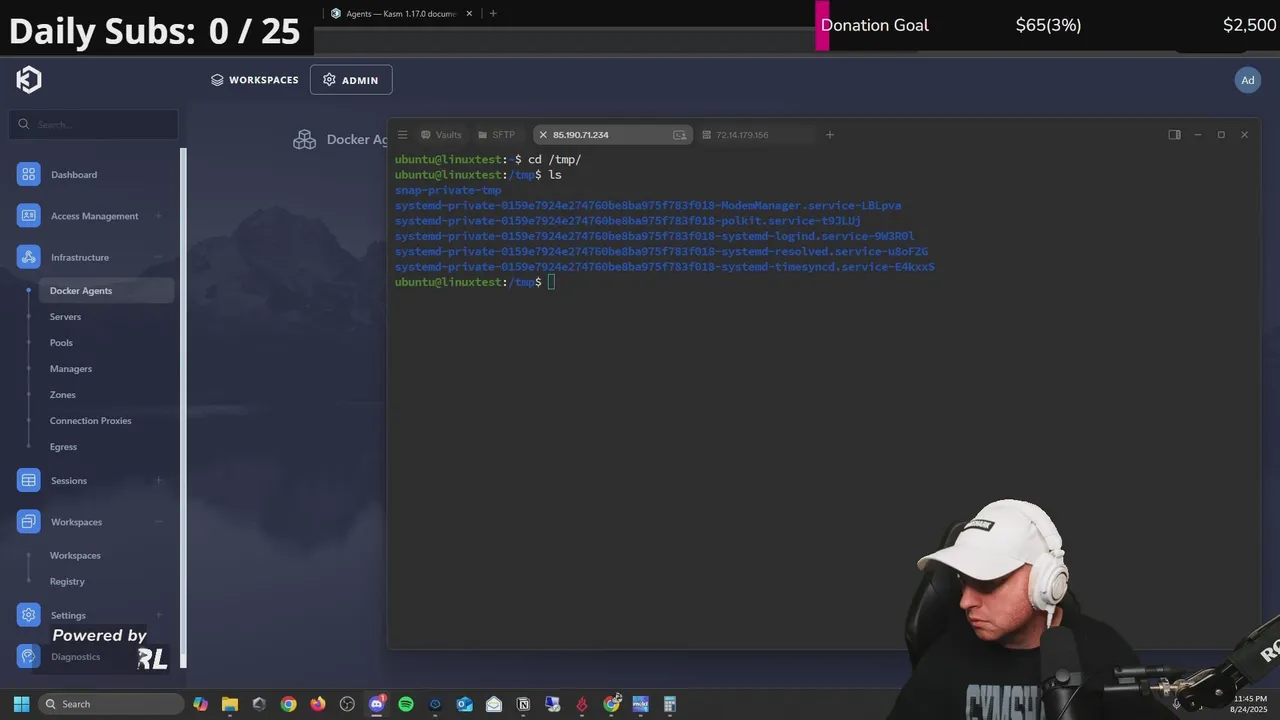The width and height of the screenshot is (1280, 720).
Task: Click the sidebar search field
Action: (x=94, y=125)
